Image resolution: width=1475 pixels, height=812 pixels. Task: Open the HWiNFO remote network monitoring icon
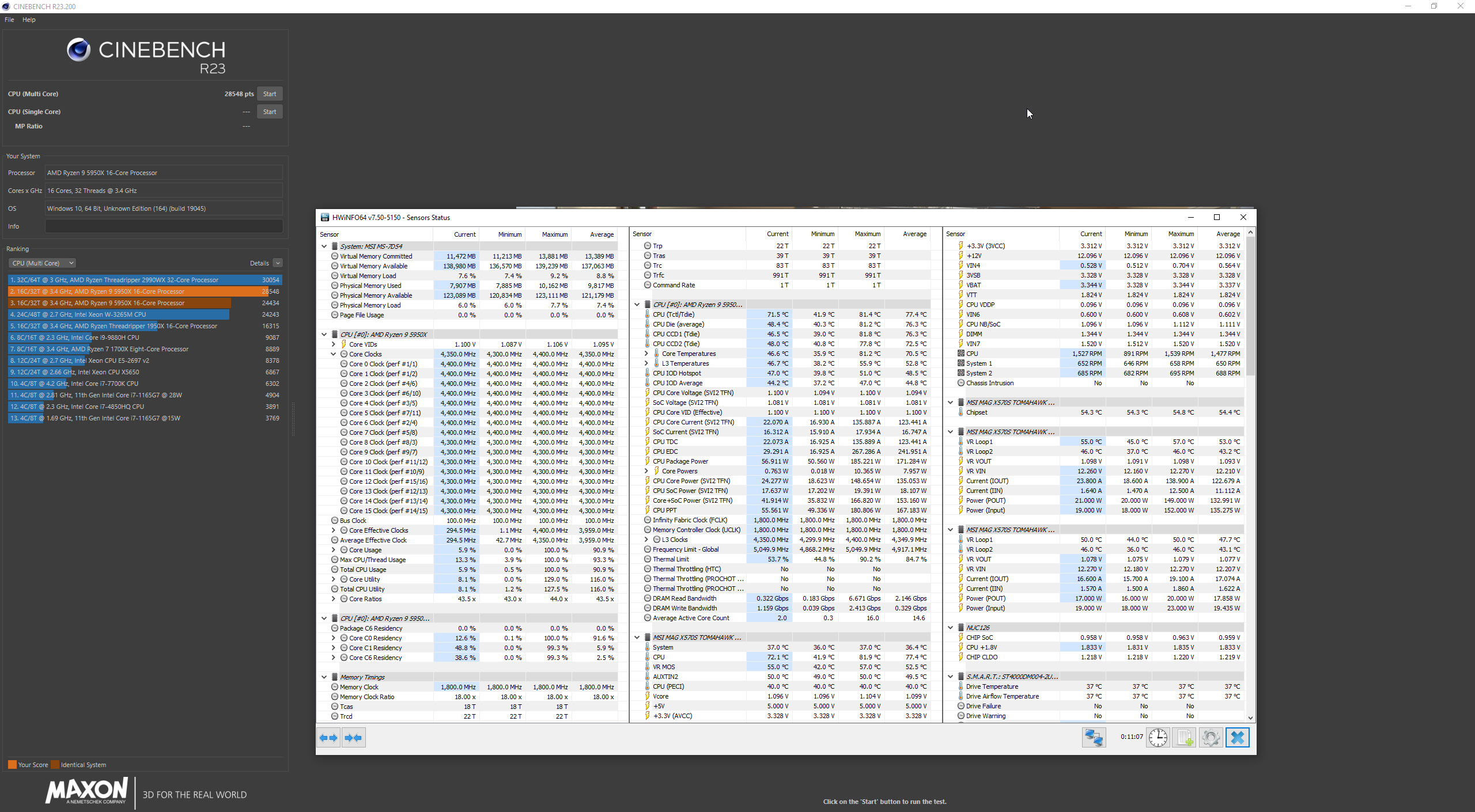tap(1094, 738)
